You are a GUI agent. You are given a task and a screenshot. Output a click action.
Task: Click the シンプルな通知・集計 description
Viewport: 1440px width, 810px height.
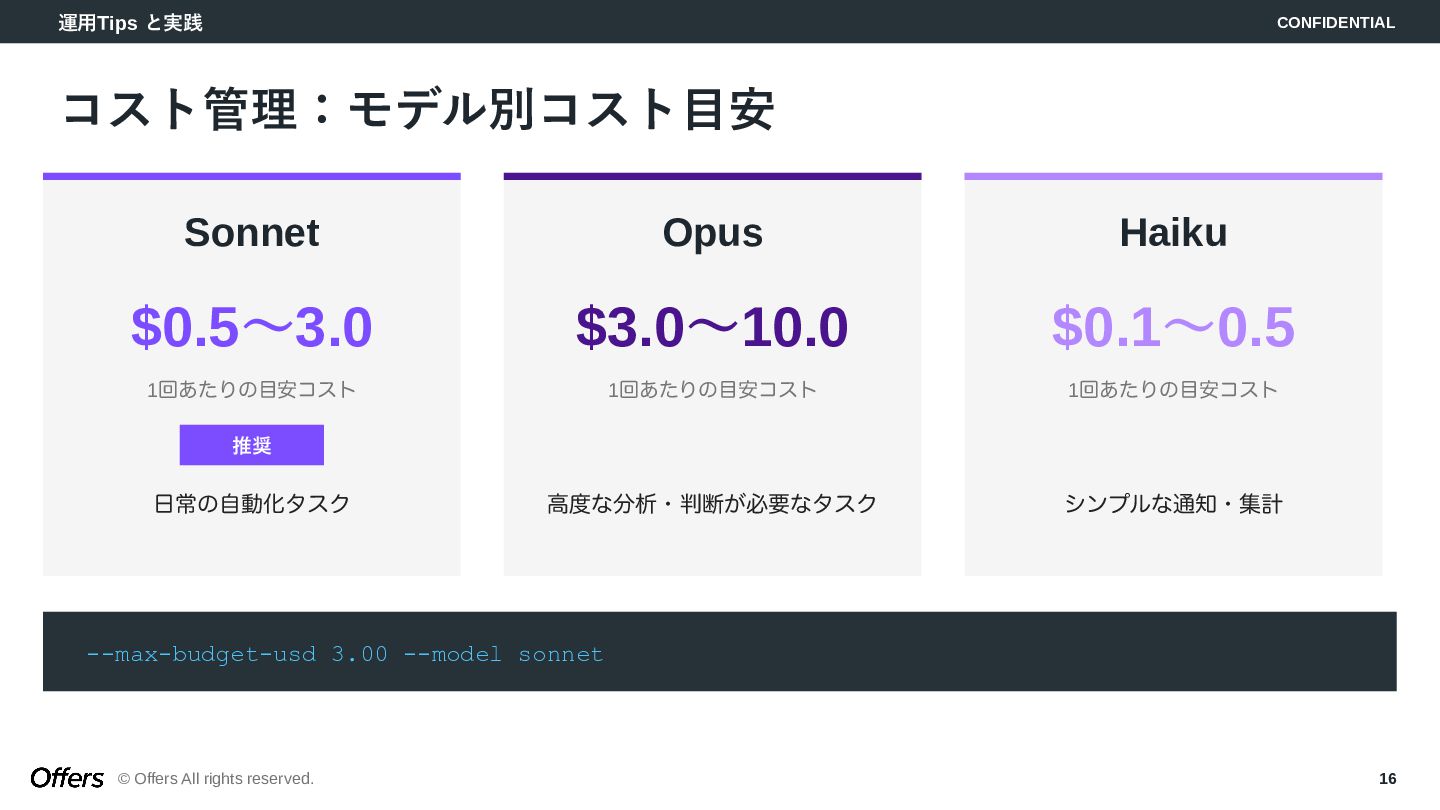click(1173, 504)
